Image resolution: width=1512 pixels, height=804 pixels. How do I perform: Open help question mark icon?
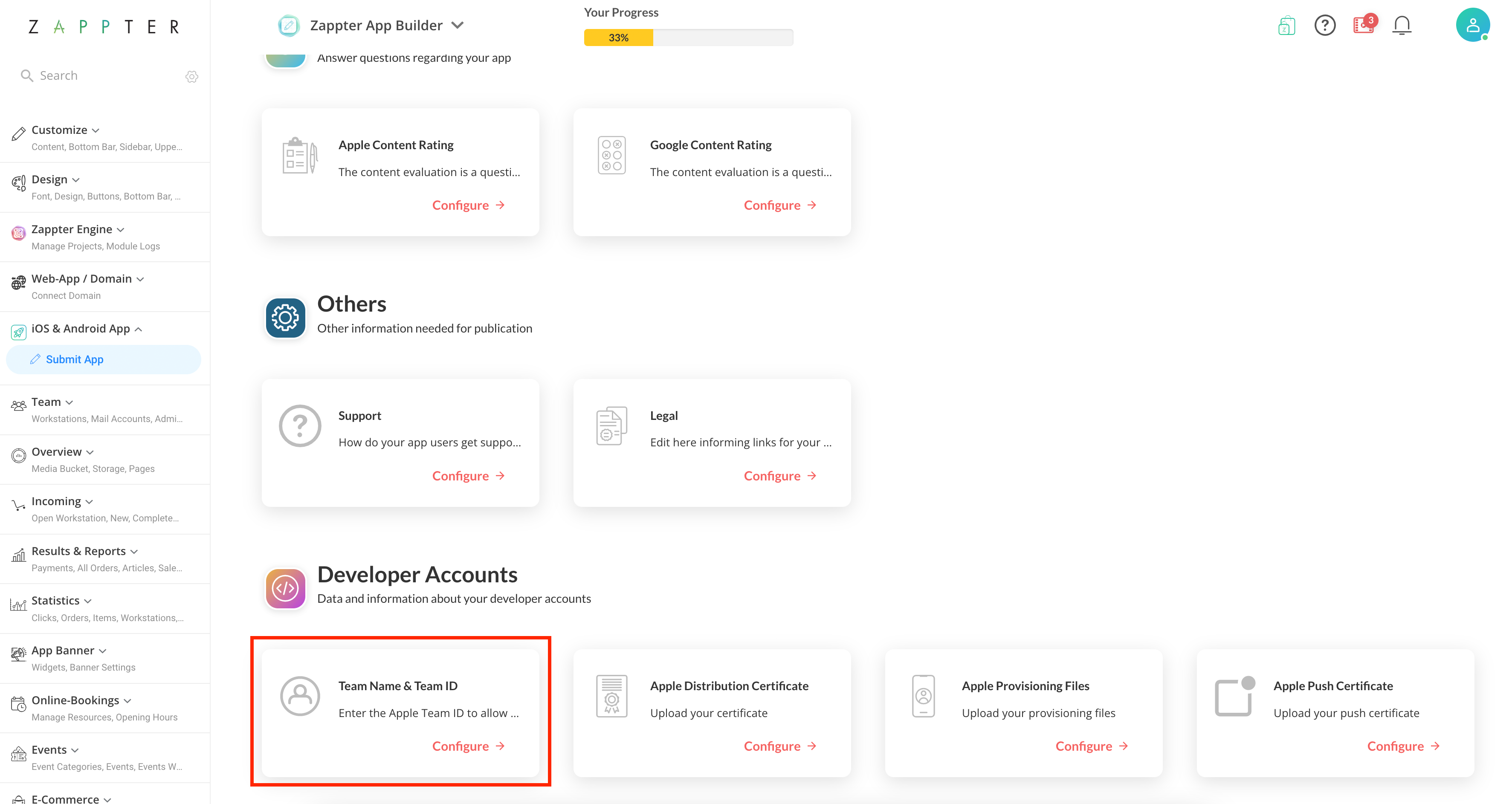[1325, 25]
